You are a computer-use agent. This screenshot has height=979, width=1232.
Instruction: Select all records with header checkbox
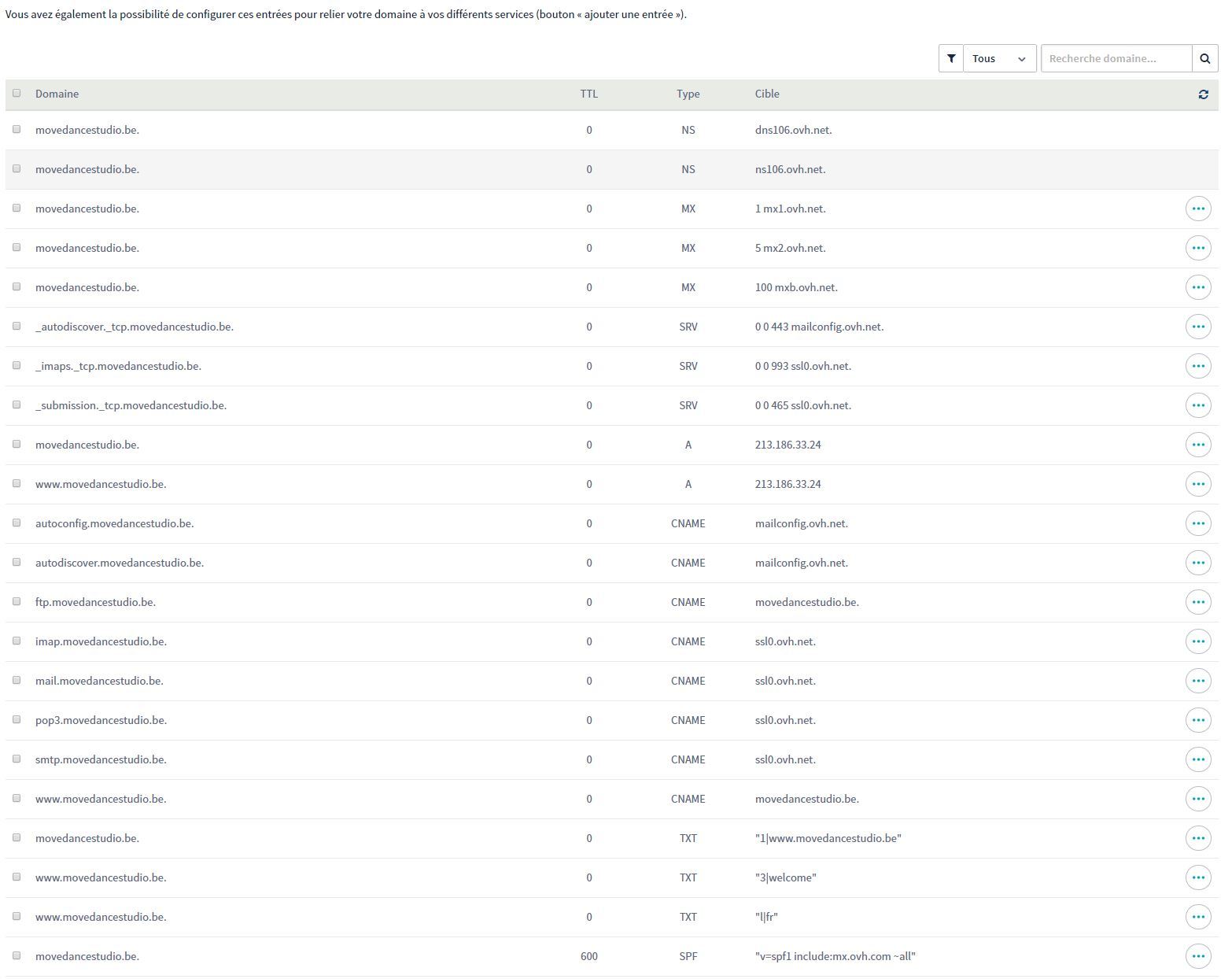[17, 93]
